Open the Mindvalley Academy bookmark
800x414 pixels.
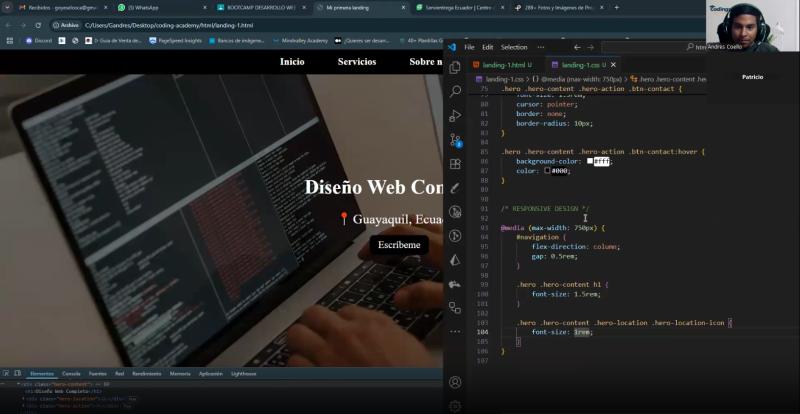click(301, 40)
